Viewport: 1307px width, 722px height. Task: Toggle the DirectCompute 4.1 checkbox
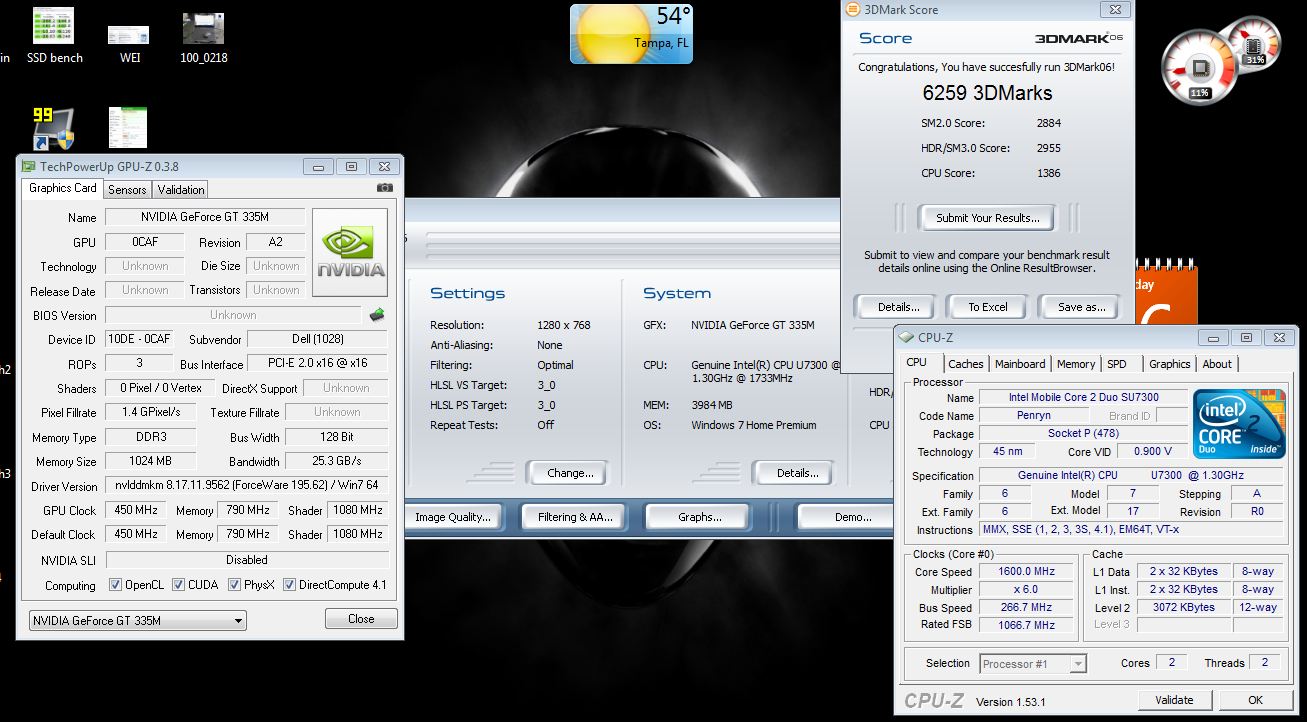click(x=289, y=585)
